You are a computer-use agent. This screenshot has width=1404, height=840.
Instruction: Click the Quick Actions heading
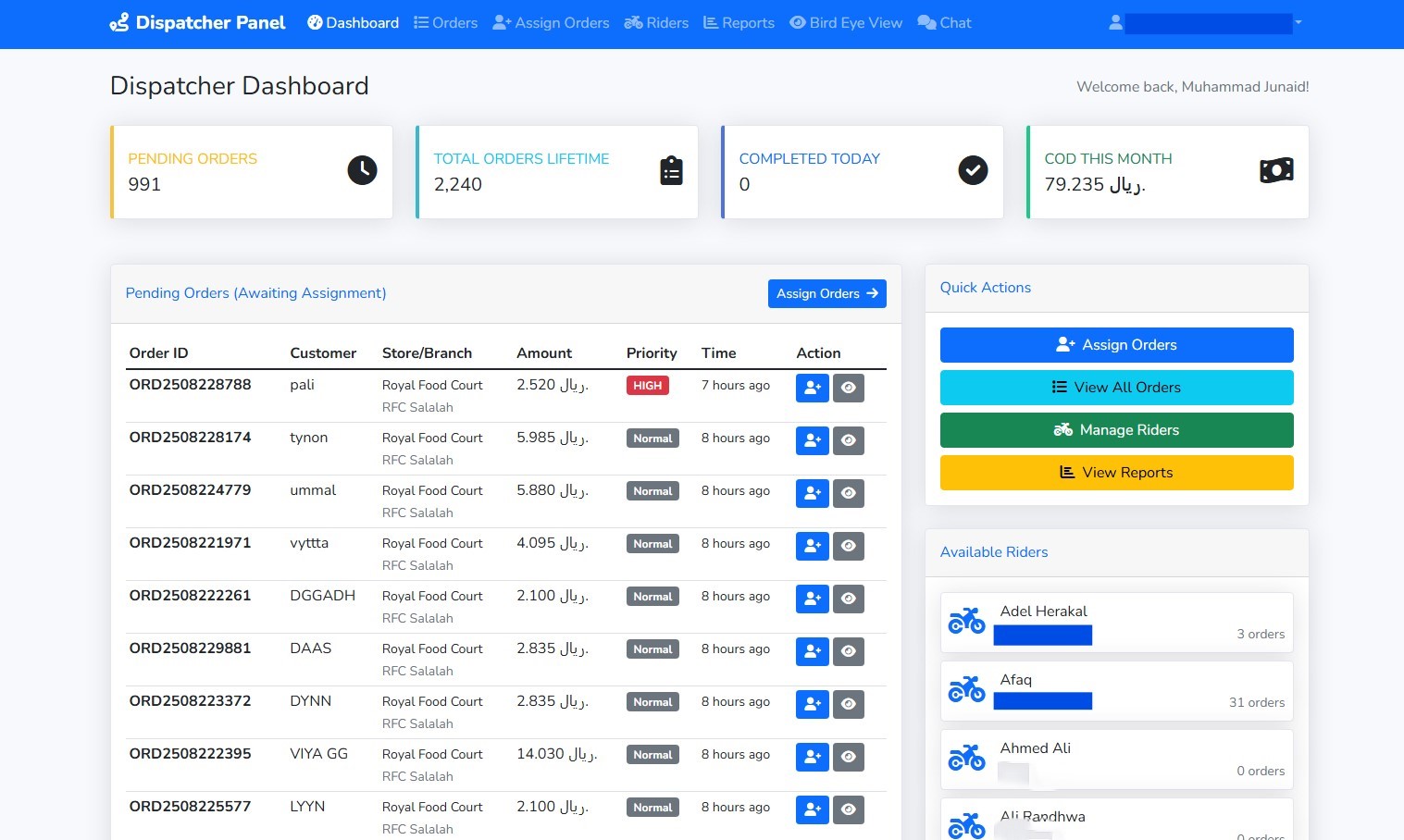point(985,288)
